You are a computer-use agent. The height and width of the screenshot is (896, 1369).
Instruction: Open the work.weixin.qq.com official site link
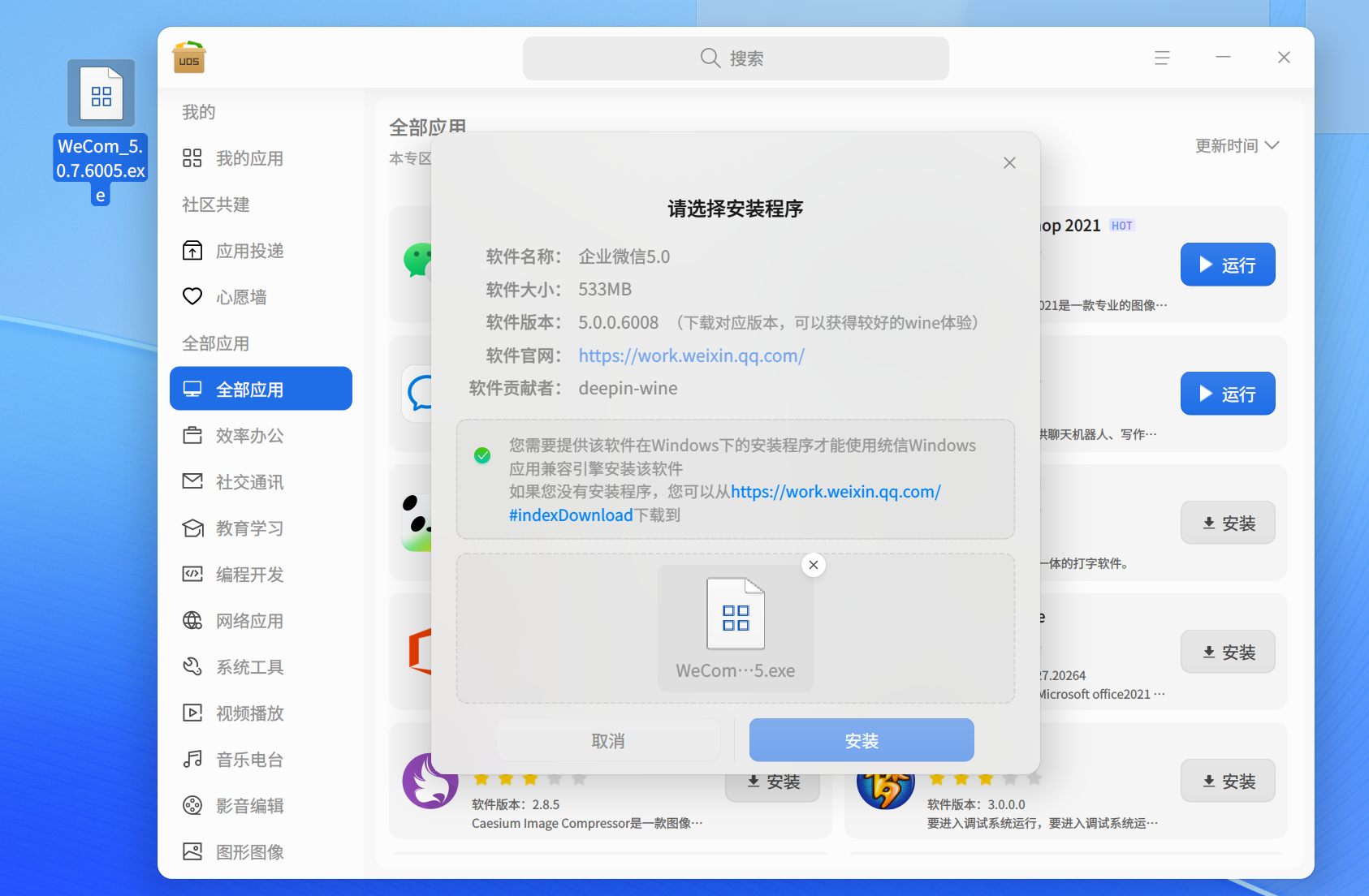(x=691, y=355)
